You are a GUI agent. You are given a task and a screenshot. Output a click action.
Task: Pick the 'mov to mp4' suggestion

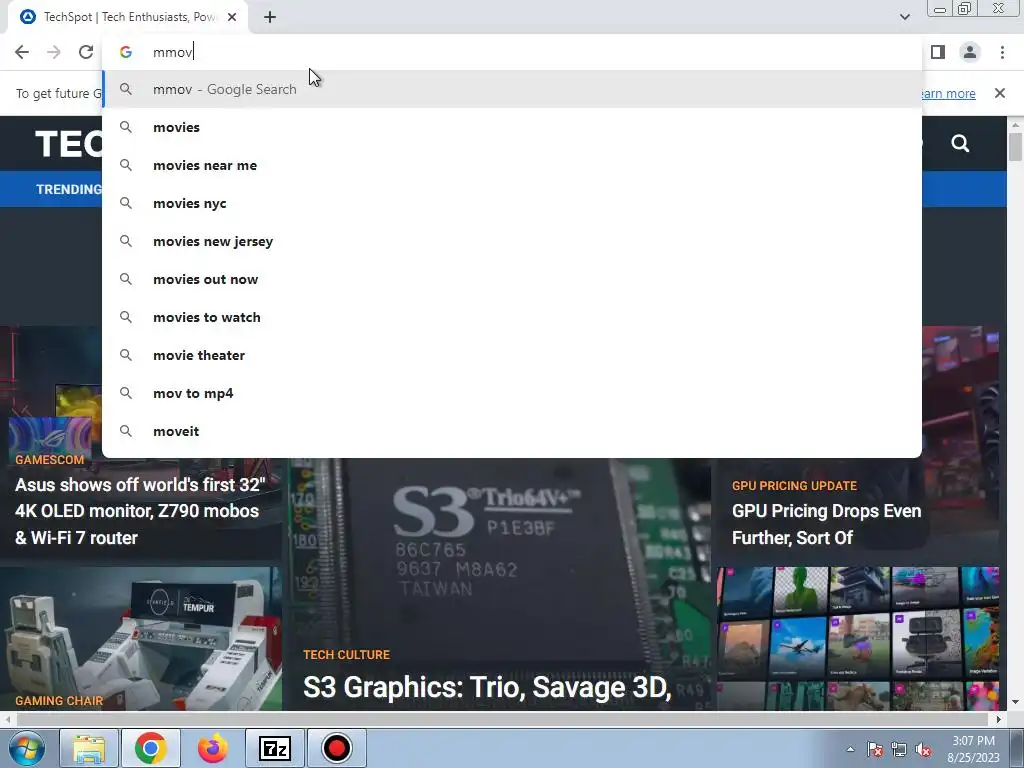(x=512, y=392)
